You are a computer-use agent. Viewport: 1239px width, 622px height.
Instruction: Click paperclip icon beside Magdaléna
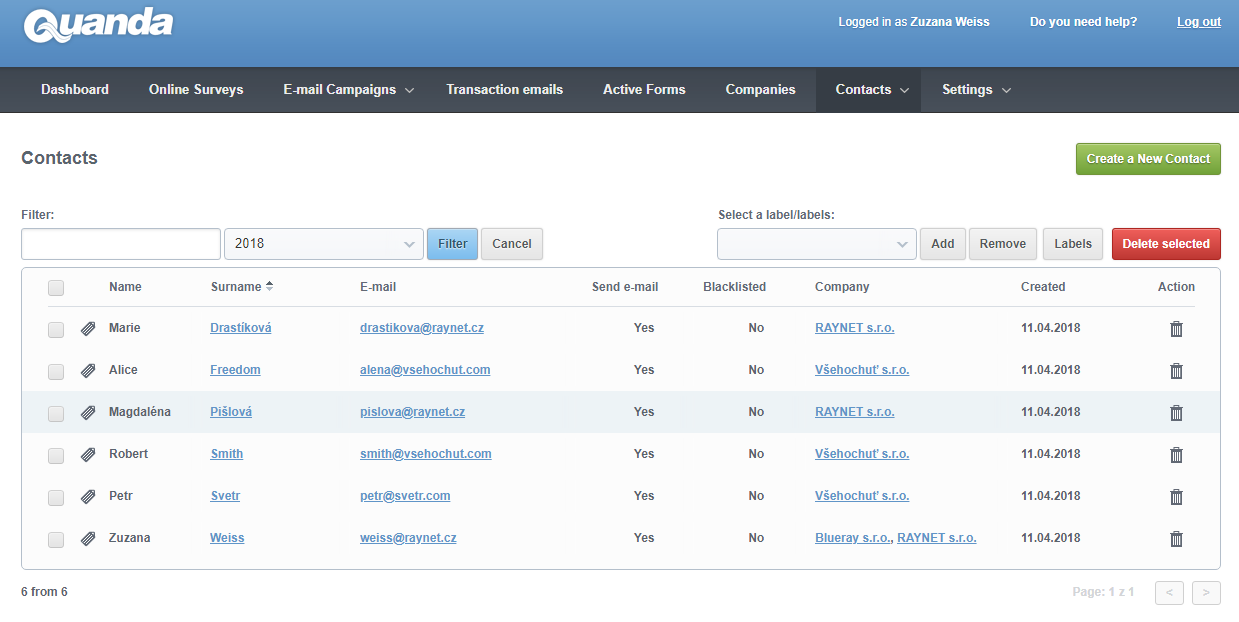[88, 413]
